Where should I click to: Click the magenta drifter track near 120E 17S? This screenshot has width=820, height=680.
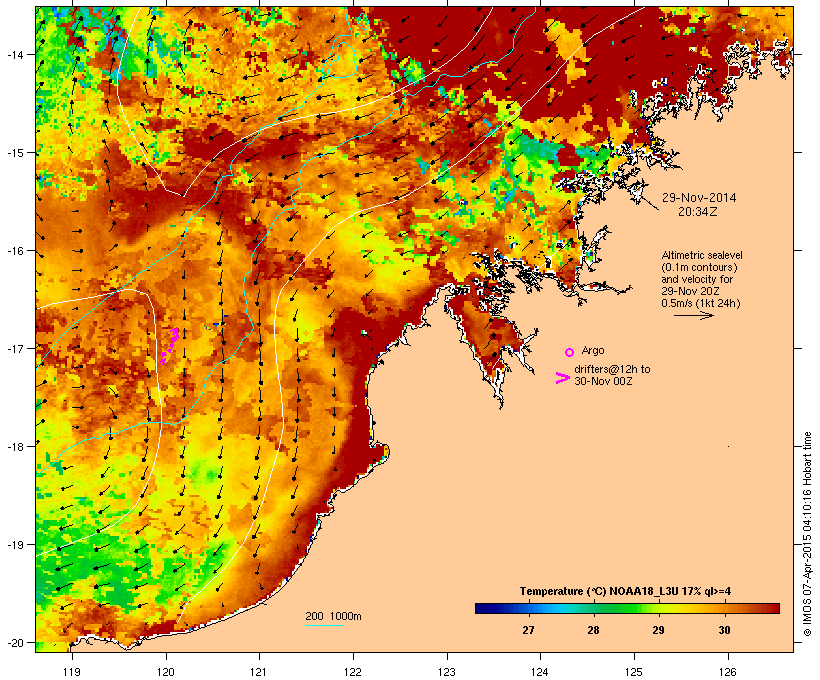coord(169,345)
